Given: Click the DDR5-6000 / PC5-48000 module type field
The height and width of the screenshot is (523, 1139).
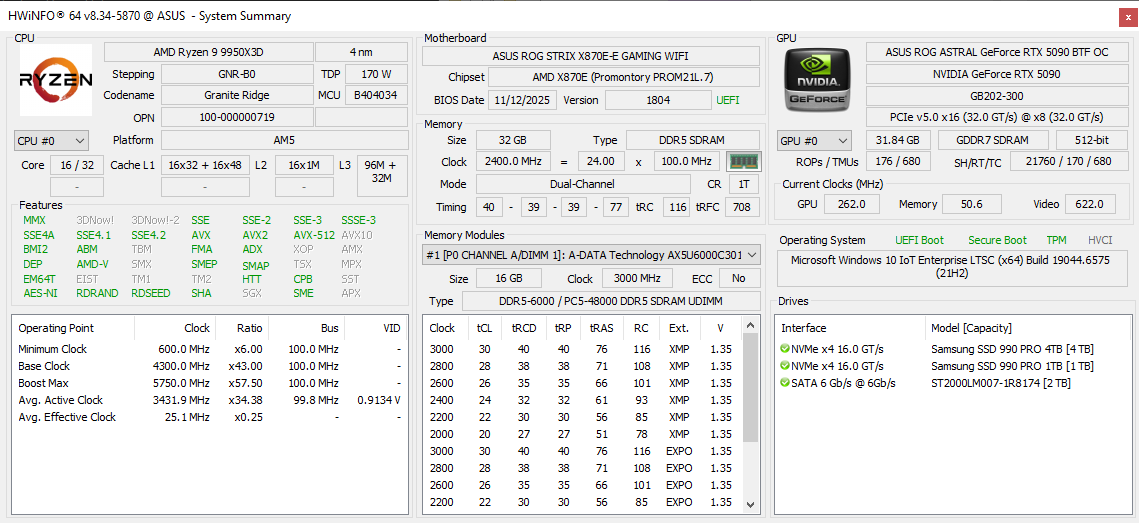Looking at the screenshot, I should (x=611, y=301).
